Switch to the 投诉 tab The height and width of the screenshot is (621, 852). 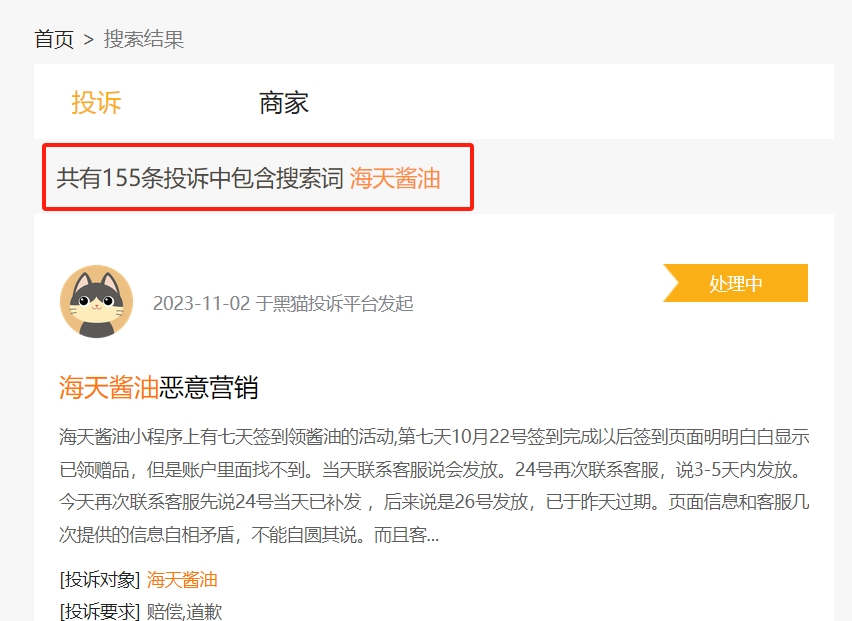click(96, 103)
